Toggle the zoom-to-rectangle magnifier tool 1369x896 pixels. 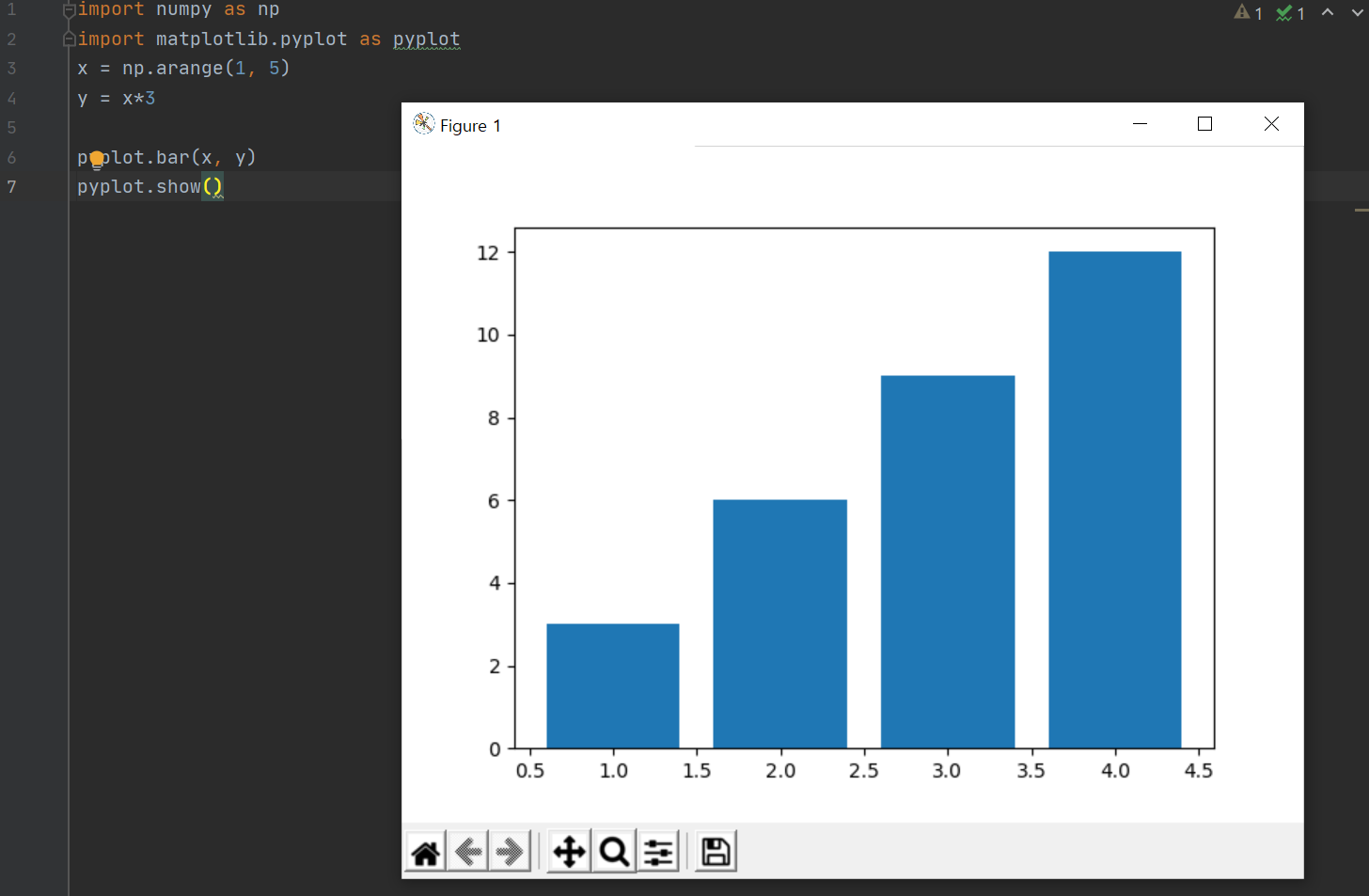tap(614, 853)
